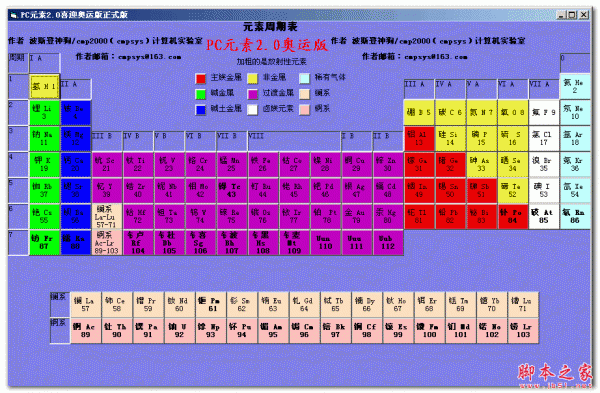Minimize the PC元素 window
This screenshot has height=393, width=600.
(561, 15)
